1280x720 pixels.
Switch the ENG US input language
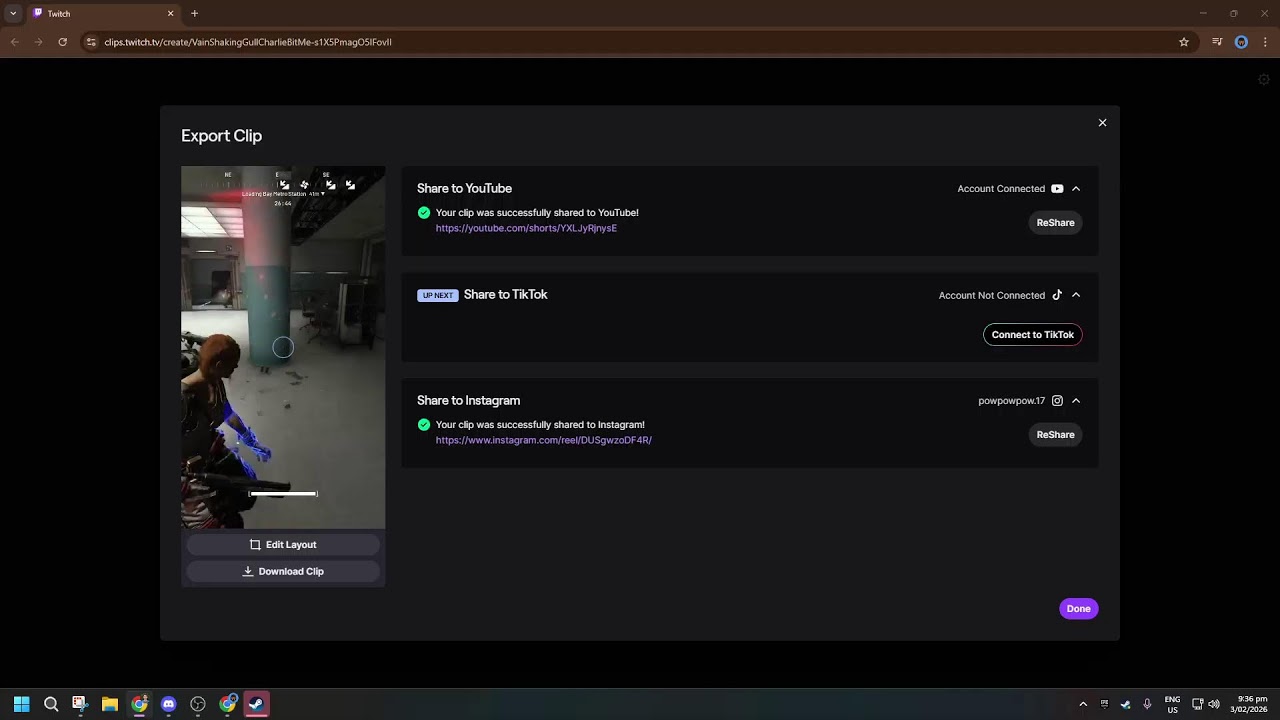pos(1172,704)
